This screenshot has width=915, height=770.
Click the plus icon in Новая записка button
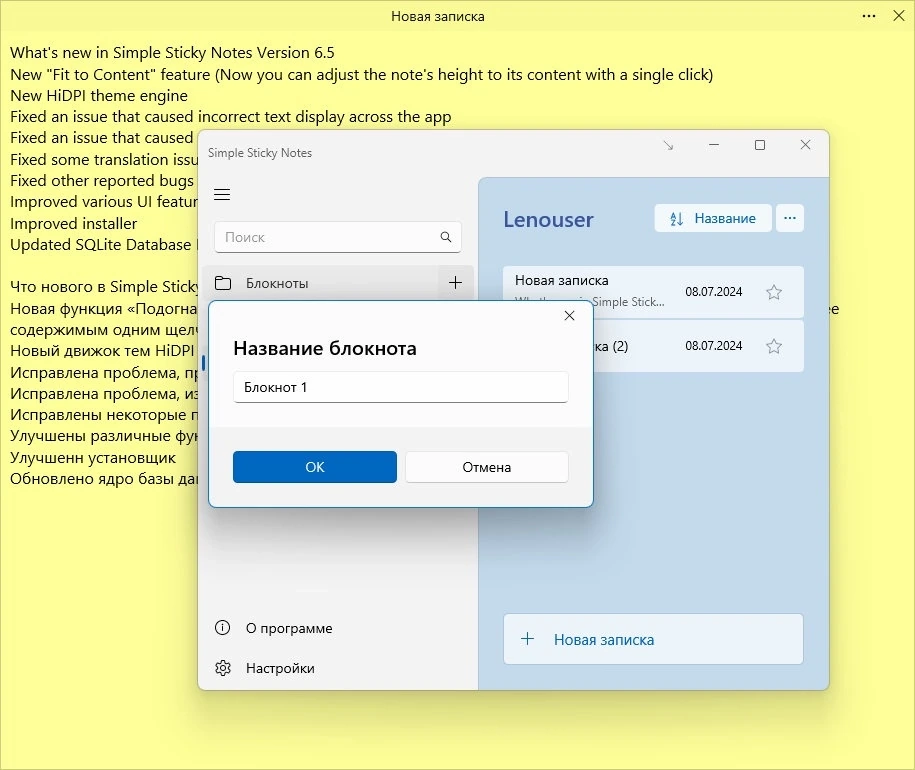point(528,639)
